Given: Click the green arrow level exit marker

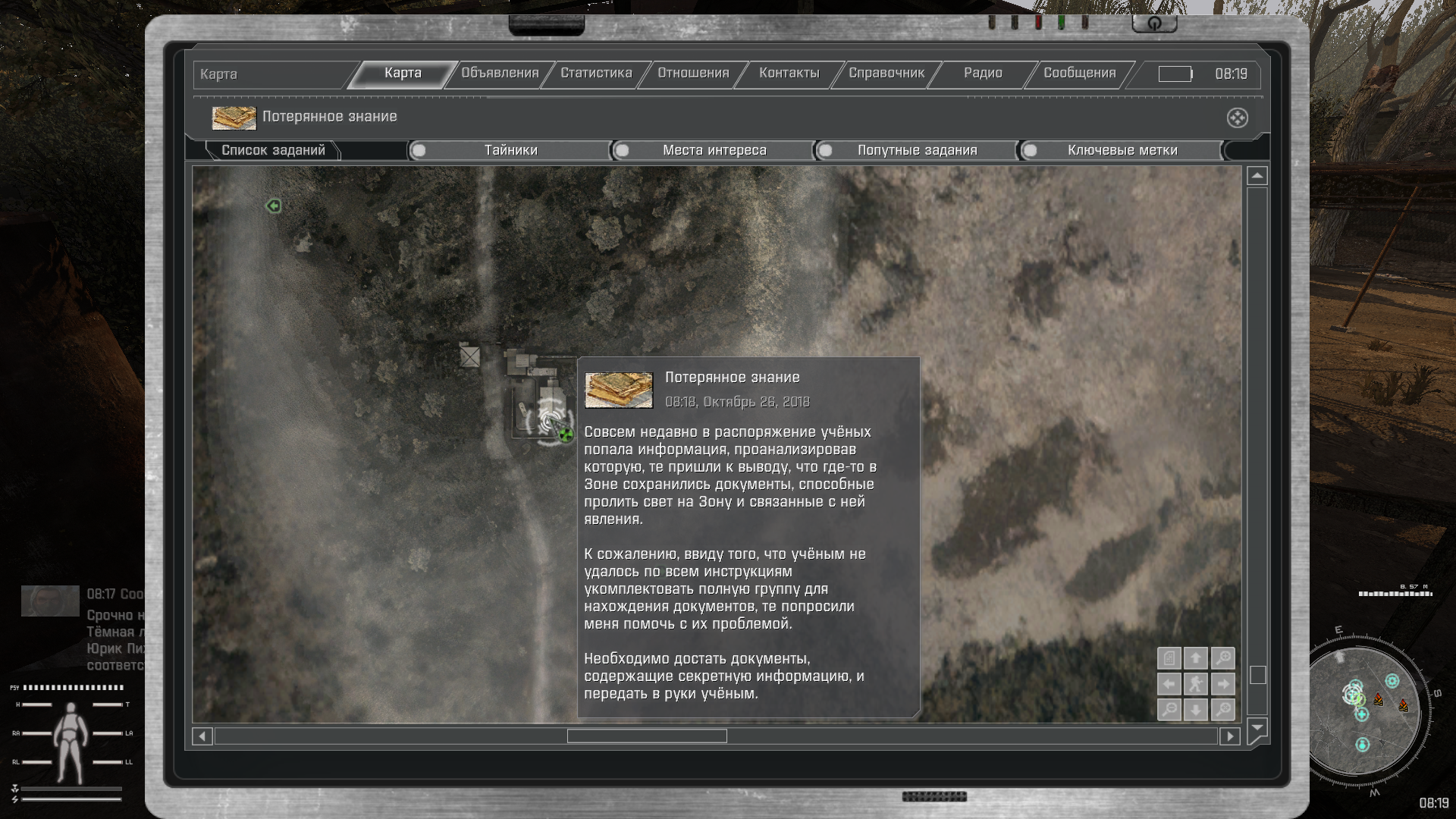Looking at the screenshot, I should (274, 206).
